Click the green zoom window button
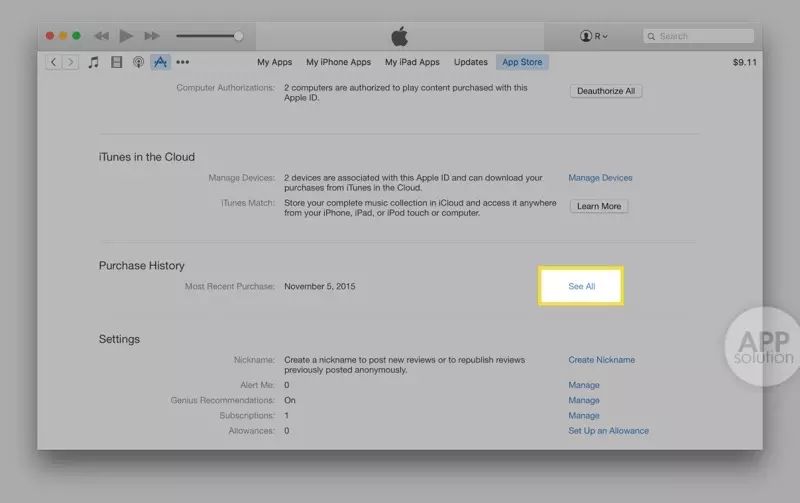The width and height of the screenshot is (800, 503). (77, 36)
